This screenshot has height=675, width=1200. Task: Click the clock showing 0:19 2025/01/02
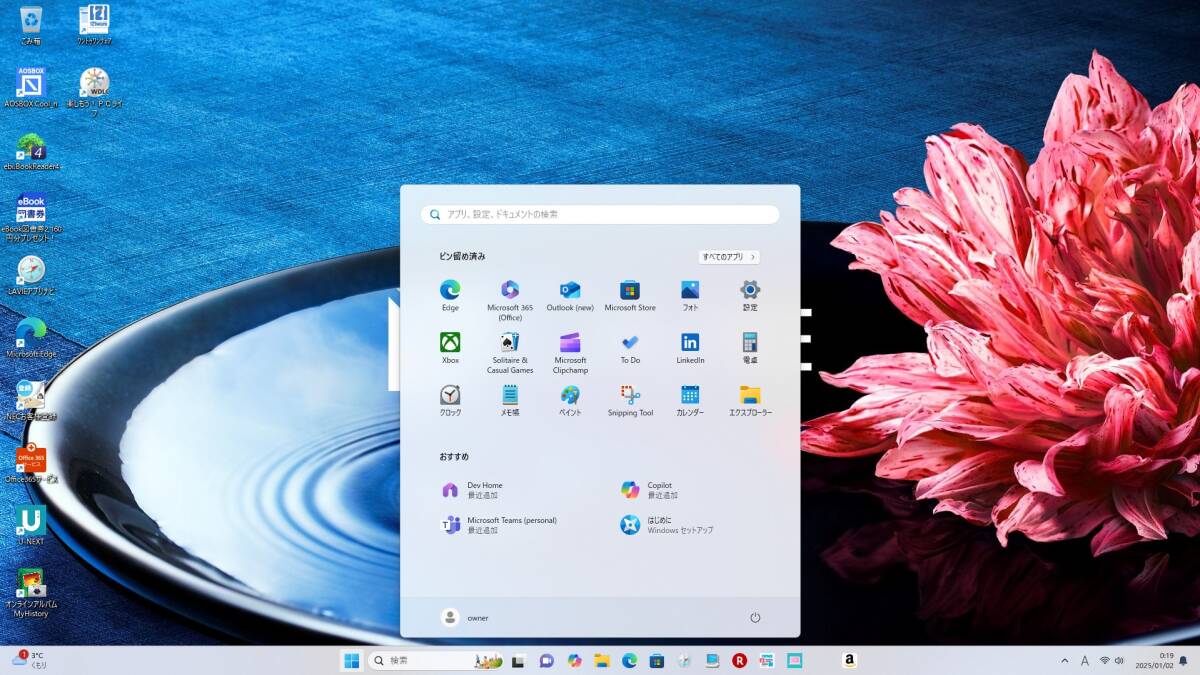[1153, 660]
